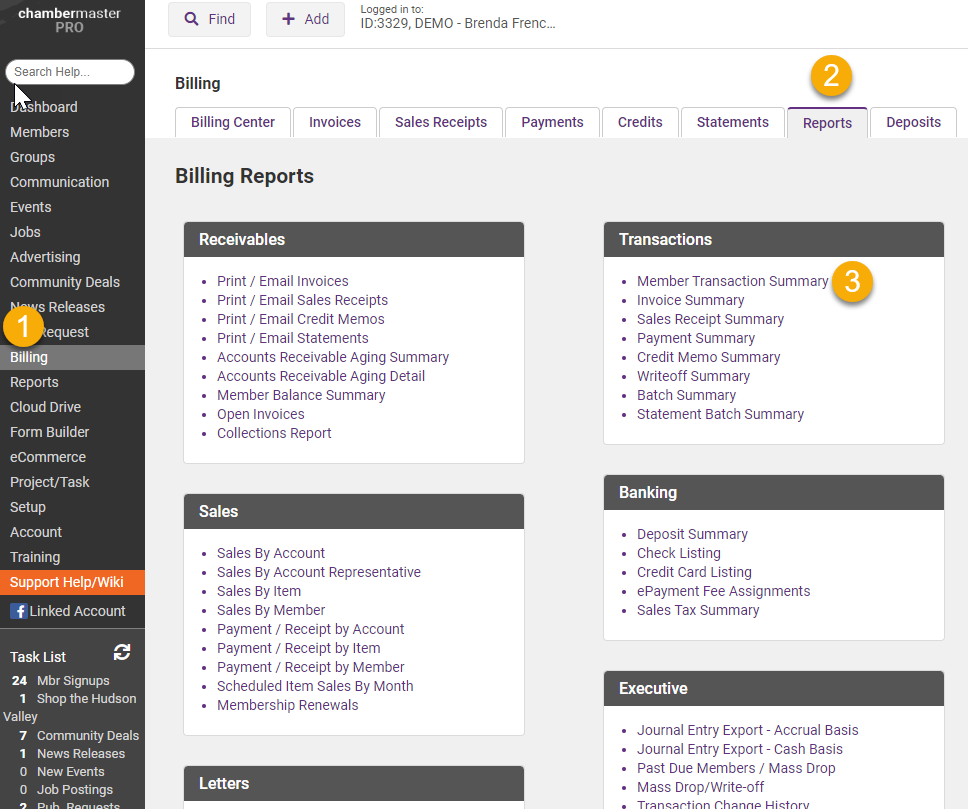Select Setup in the sidebar
Image resolution: width=968 pixels, height=809 pixels.
(31, 506)
